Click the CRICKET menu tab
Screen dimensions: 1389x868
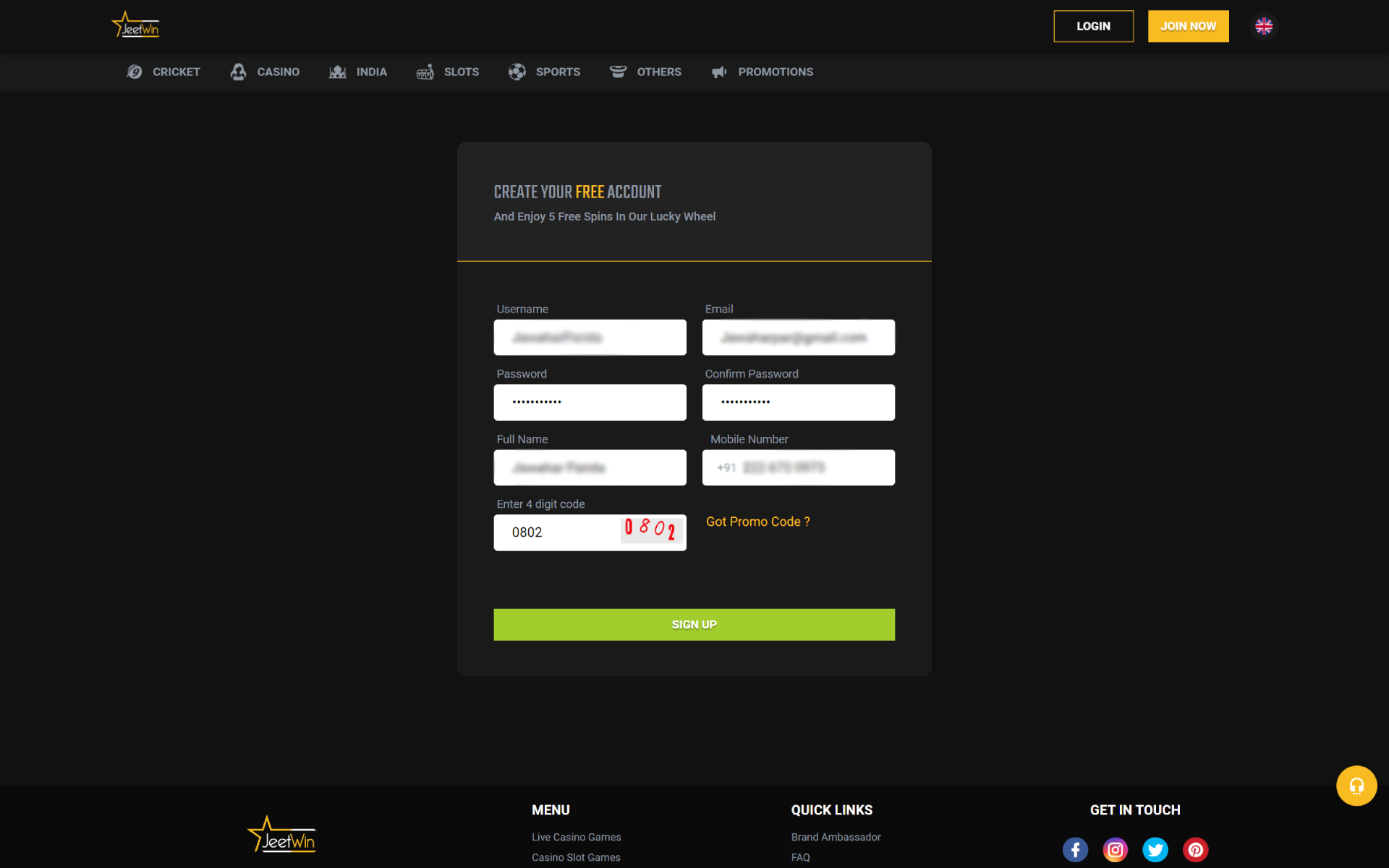[162, 71]
